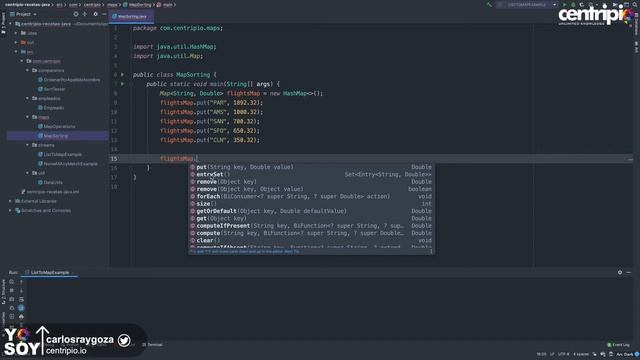Select the MapSorting.java editor tab

pos(131,16)
